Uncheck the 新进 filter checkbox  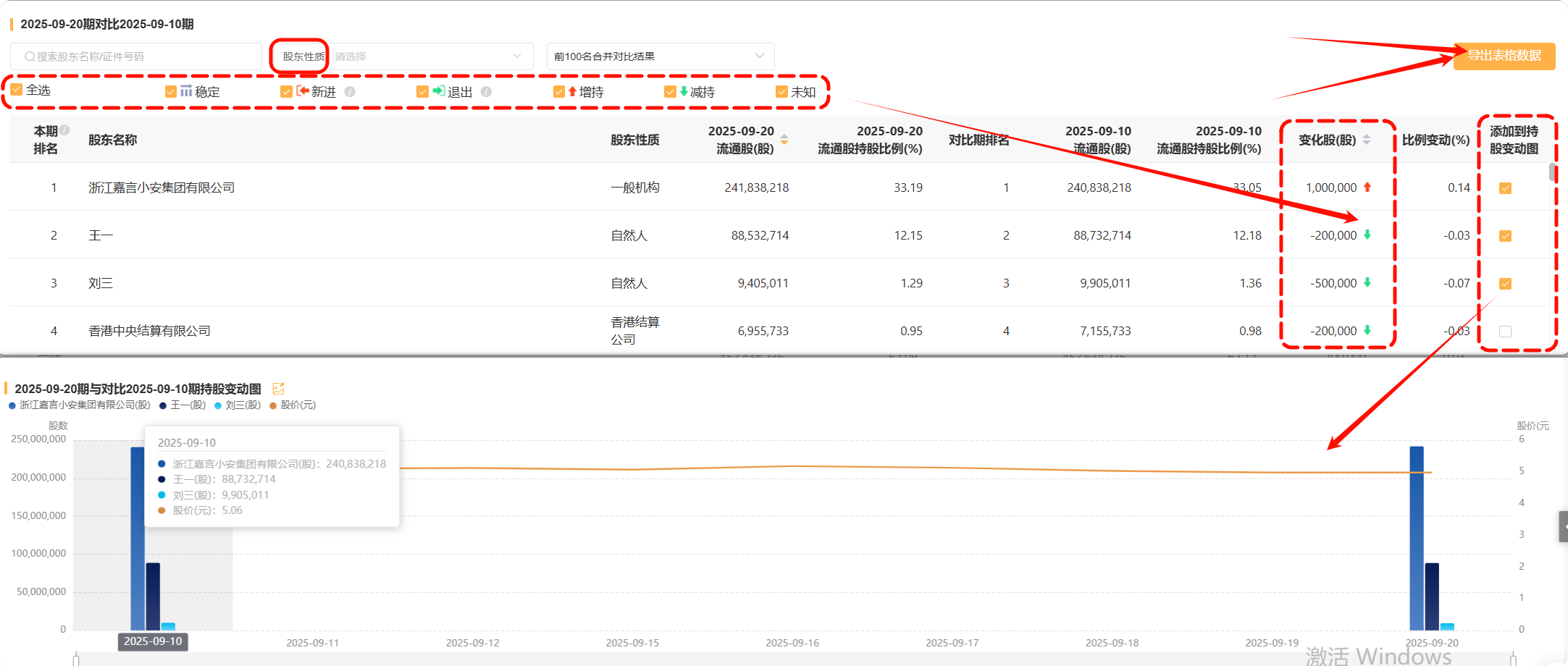286,92
